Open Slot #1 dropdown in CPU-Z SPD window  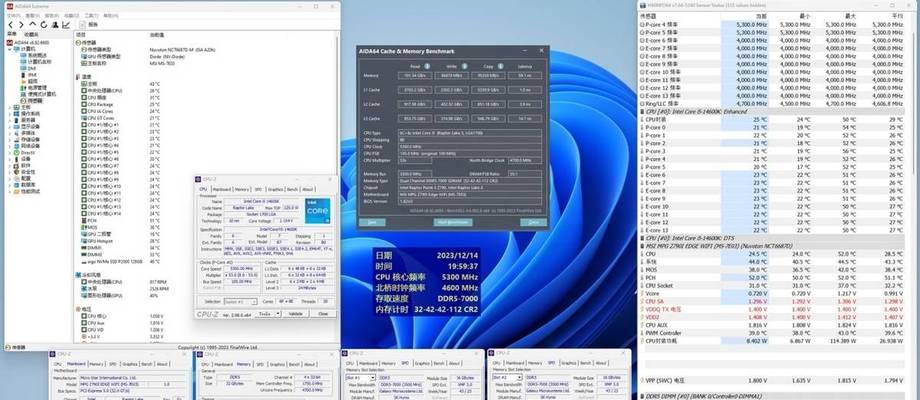(x=360, y=378)
